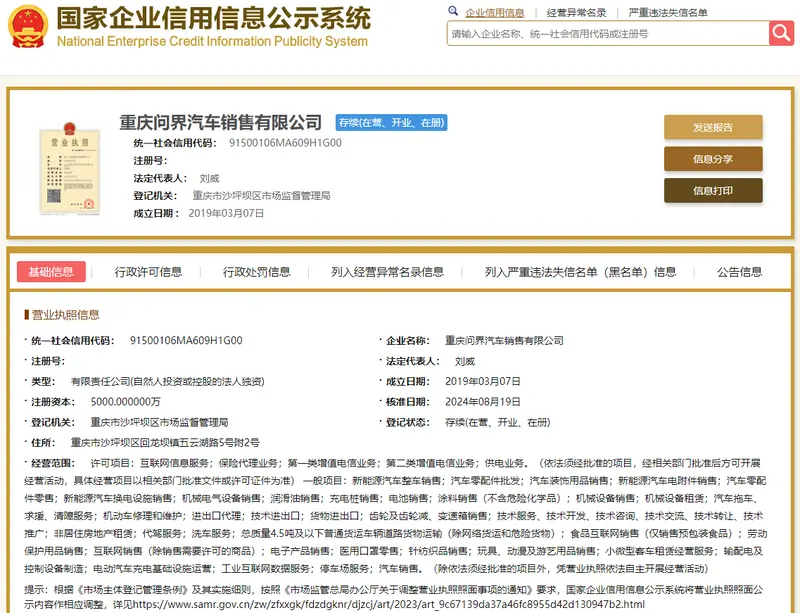Viewport: 800px width, 613px height.
Task: Click the address 重庆市沙坪坝区回龙坝镇五云湖路5号附2号
Action: (165, 443)
